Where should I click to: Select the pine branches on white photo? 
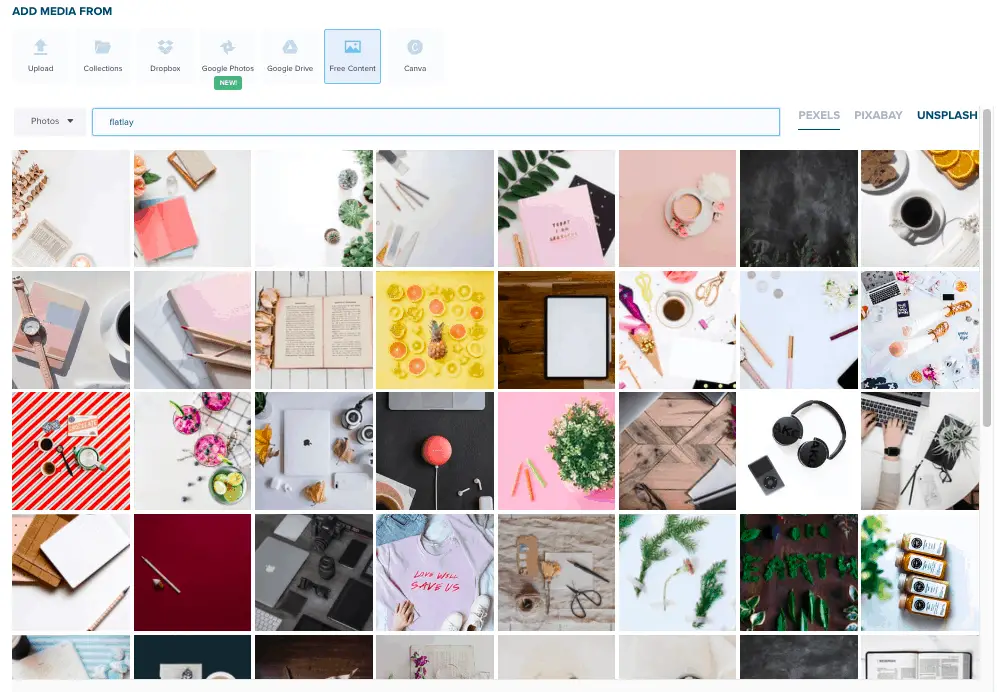(x=677, y=572)
